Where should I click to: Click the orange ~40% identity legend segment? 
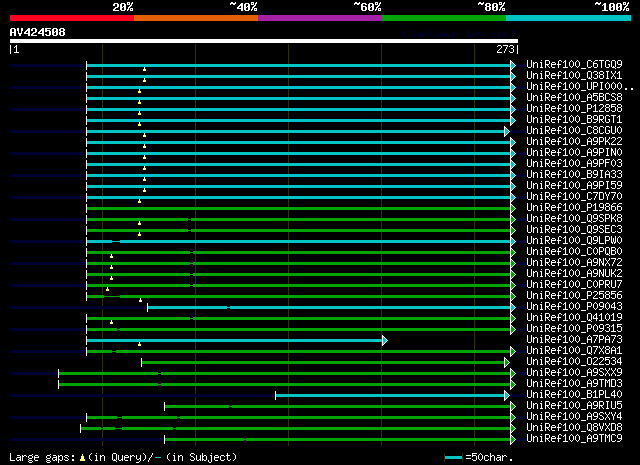pos(196,18)
